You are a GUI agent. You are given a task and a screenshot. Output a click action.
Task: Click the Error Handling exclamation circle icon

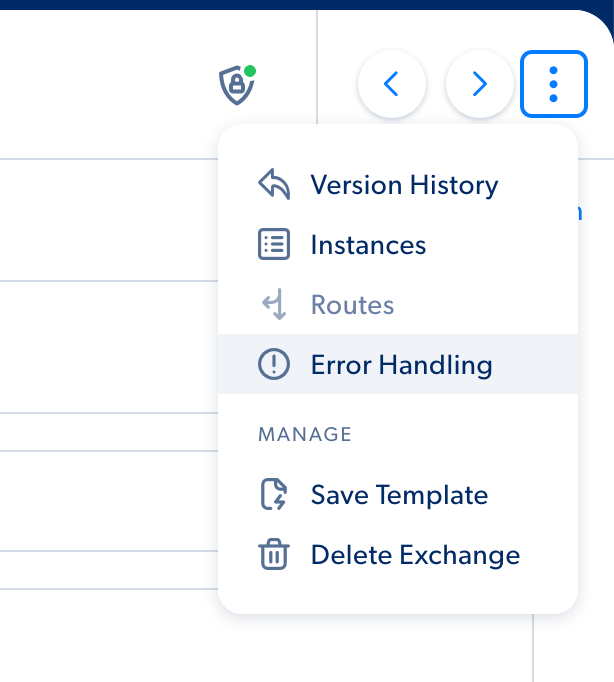pyautogui.click(x=274, y=364)
